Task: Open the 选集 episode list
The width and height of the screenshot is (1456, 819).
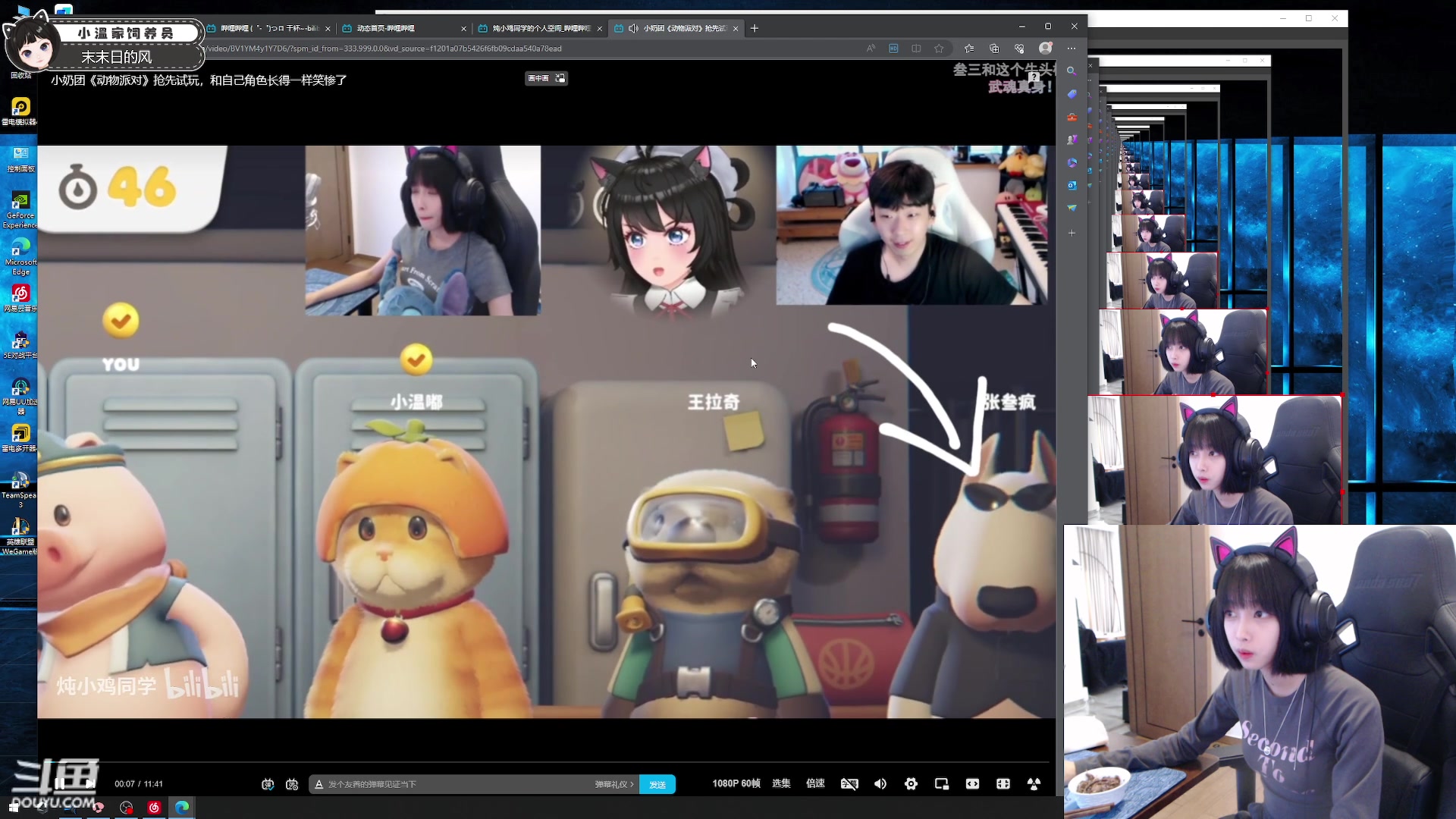Action: (781, 783)
